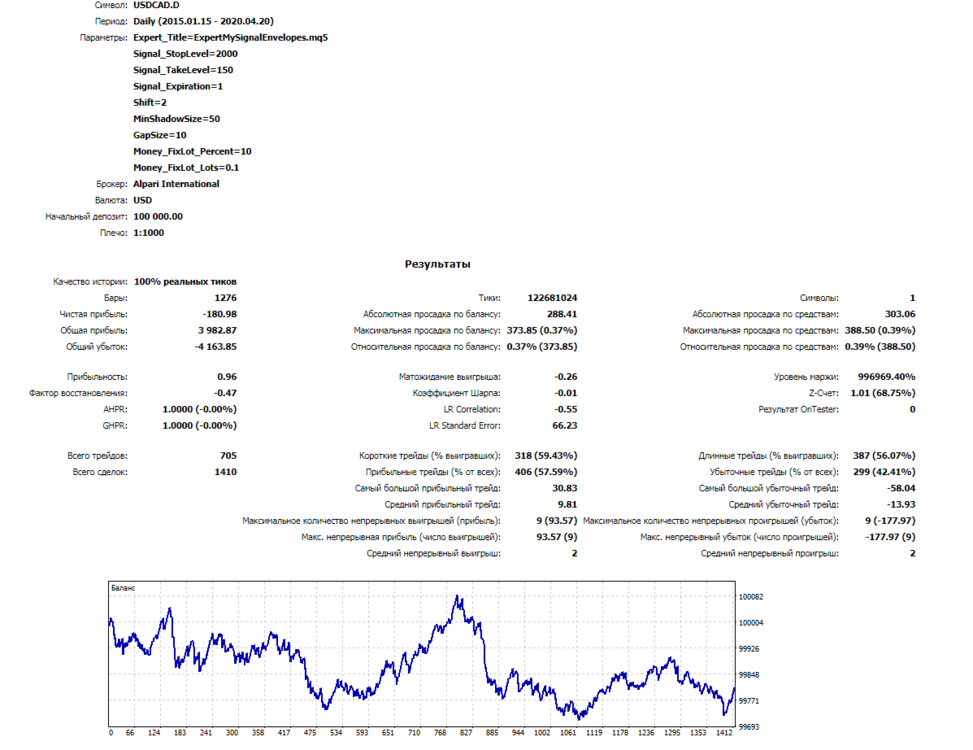Click profit trades value 406 (57.59%)
Screen dimensions: 973x750
tap(545, 472)
